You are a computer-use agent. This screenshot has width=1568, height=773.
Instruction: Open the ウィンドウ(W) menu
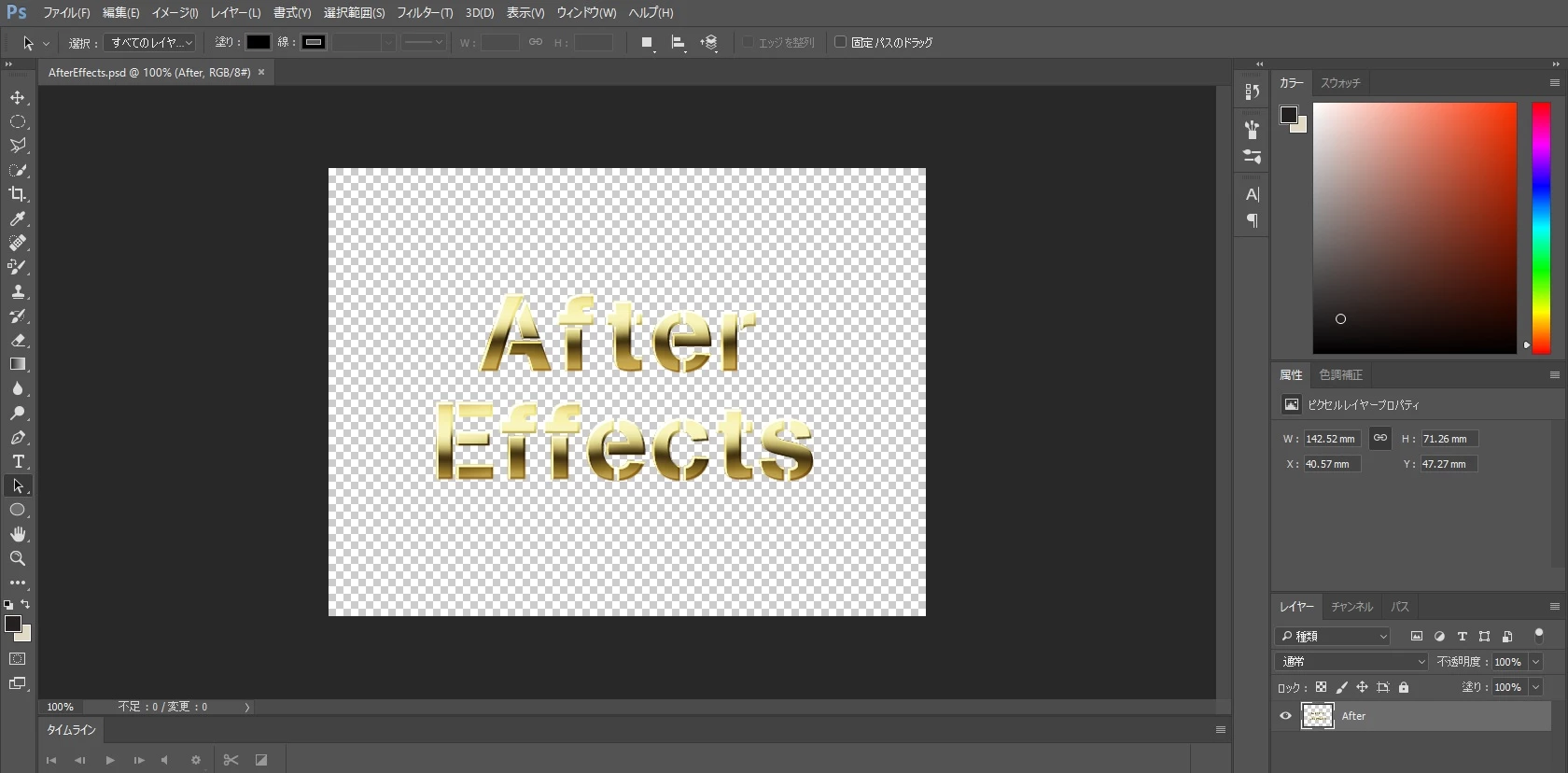[x=586, y=13]
